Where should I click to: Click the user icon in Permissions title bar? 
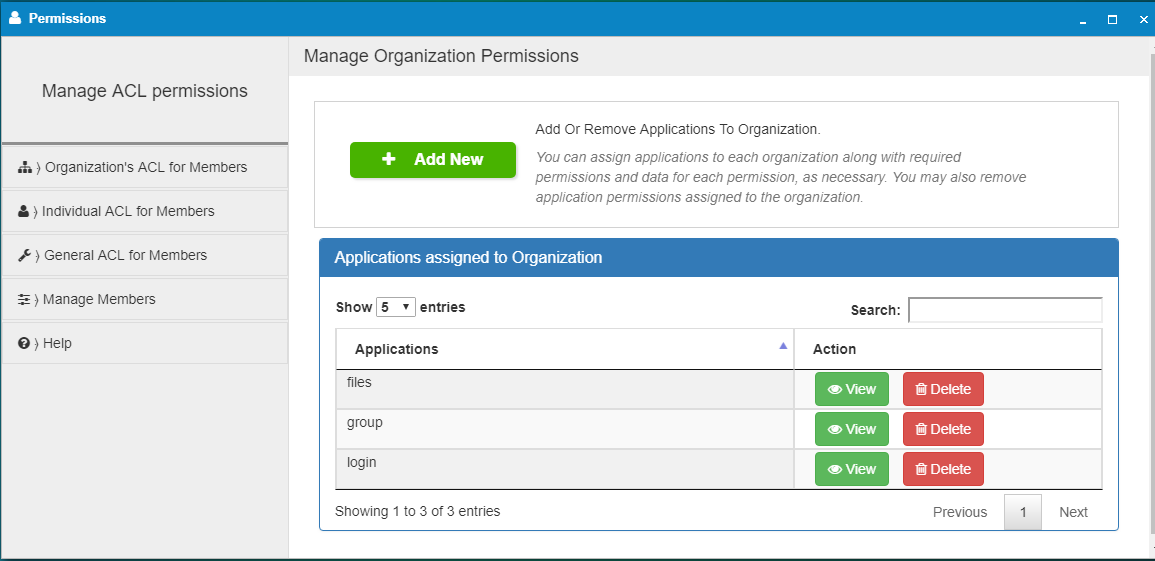(x=15, y=18)
